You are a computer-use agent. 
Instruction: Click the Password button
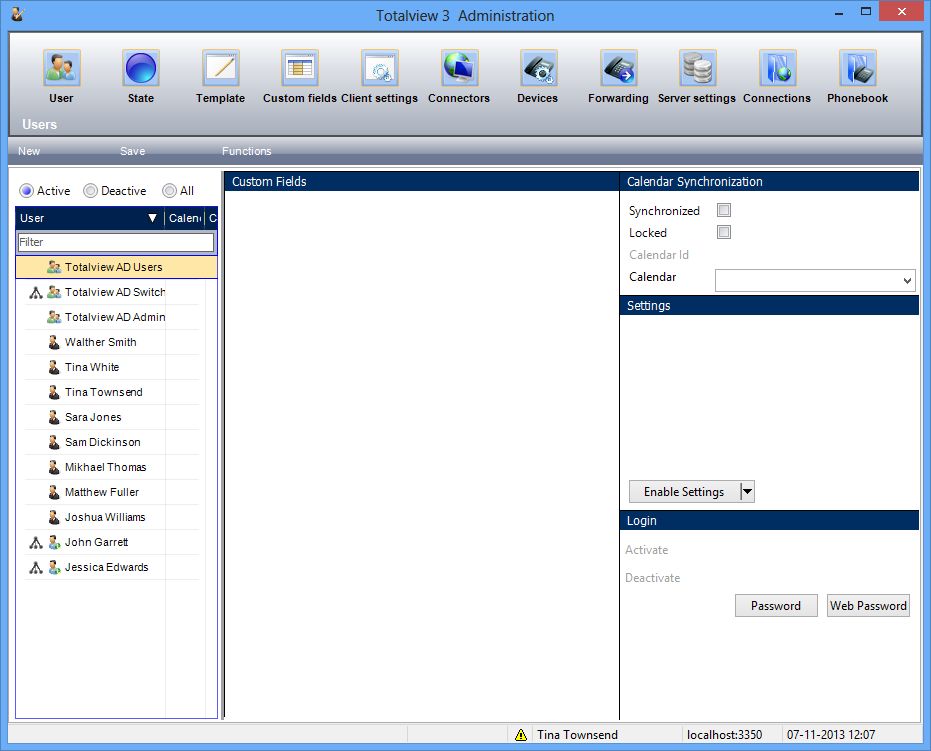(x=776, y=606)
